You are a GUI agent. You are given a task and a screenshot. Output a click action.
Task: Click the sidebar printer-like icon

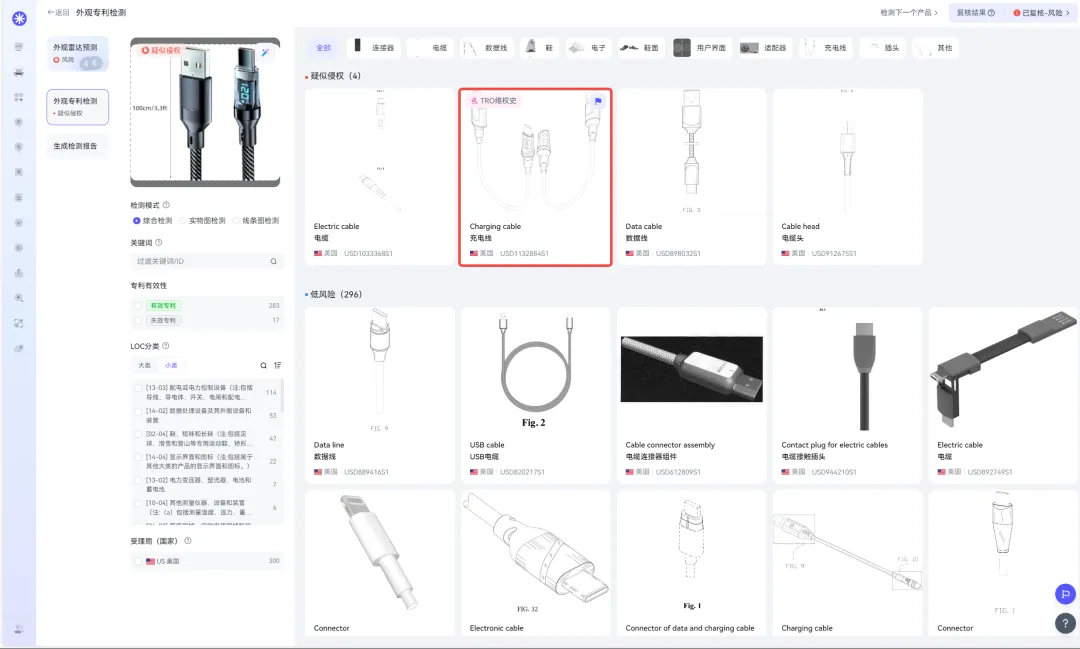click(x=19, y=72)
